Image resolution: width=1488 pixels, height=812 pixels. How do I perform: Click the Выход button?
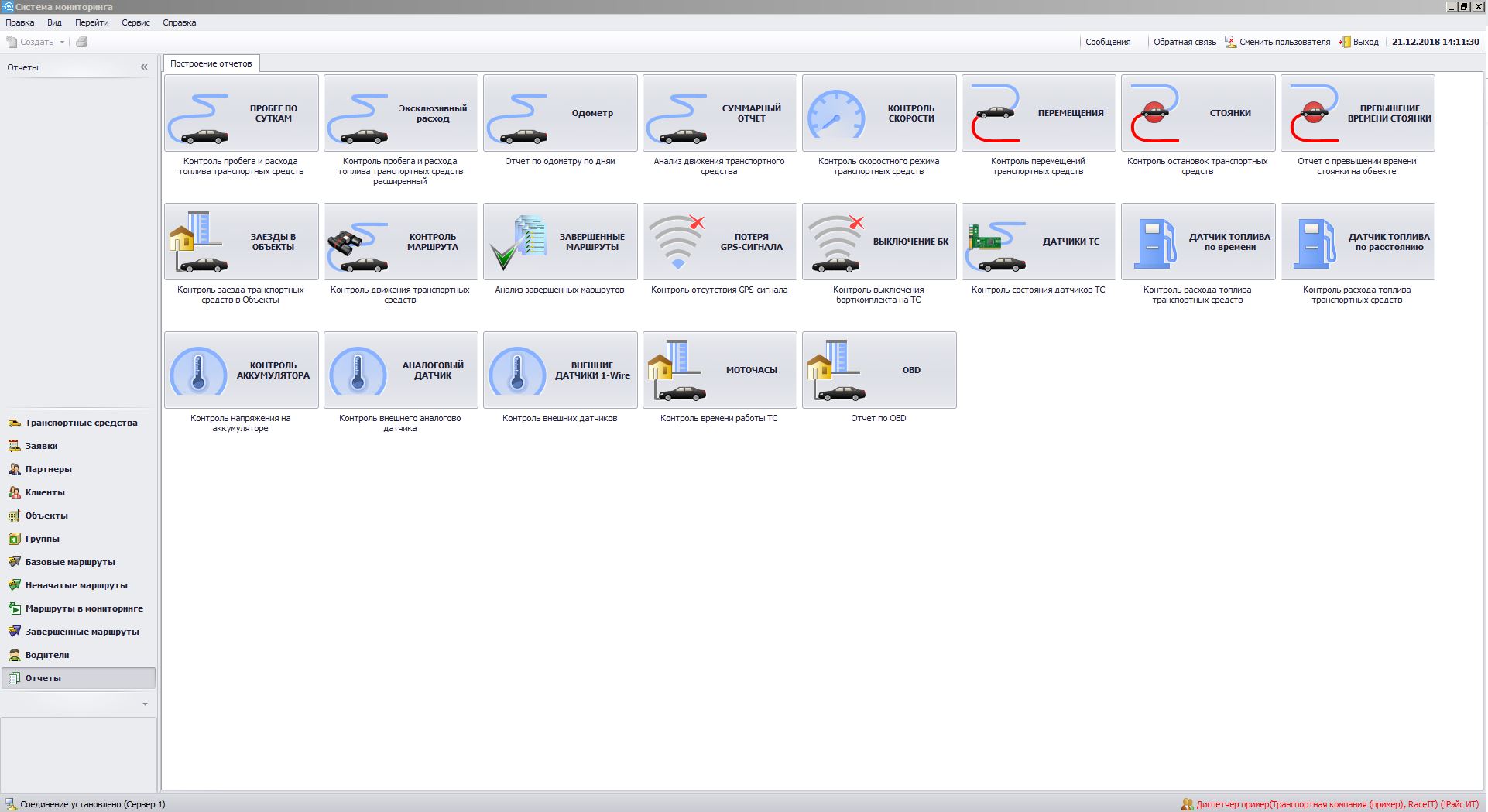pyautogui.click(x=1359, y=42)
